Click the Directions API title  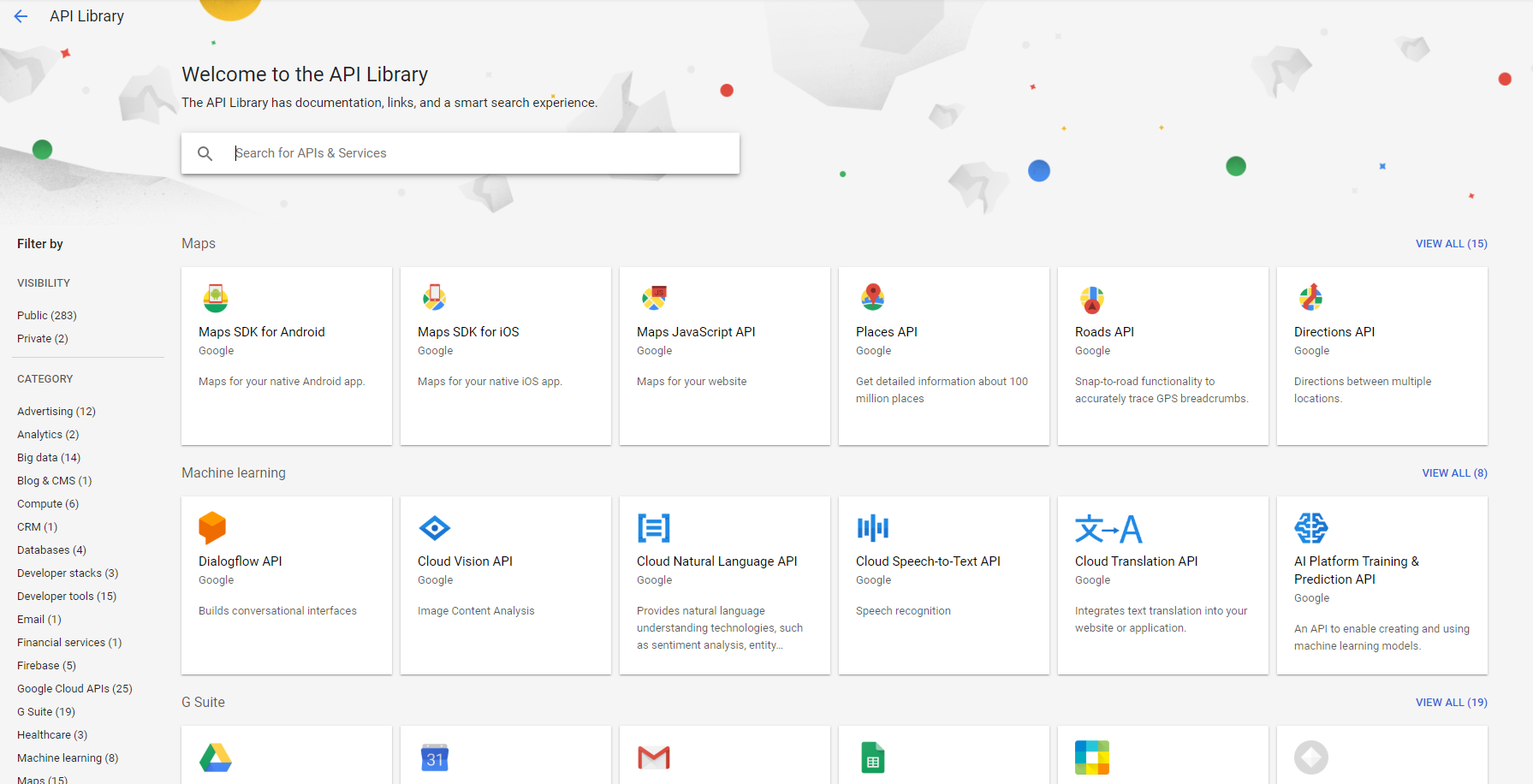click(x=1334, y=332)
